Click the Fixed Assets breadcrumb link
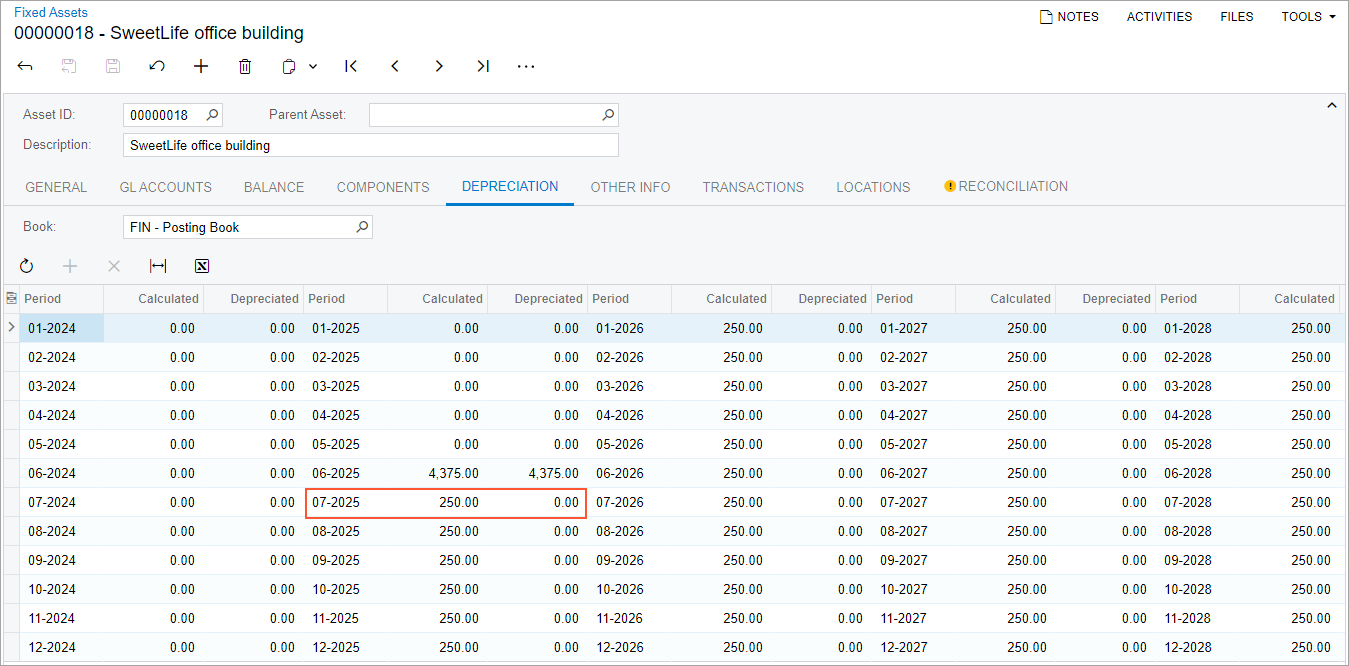The width and height of the screenshot is (1349, 666). [51, 13]
